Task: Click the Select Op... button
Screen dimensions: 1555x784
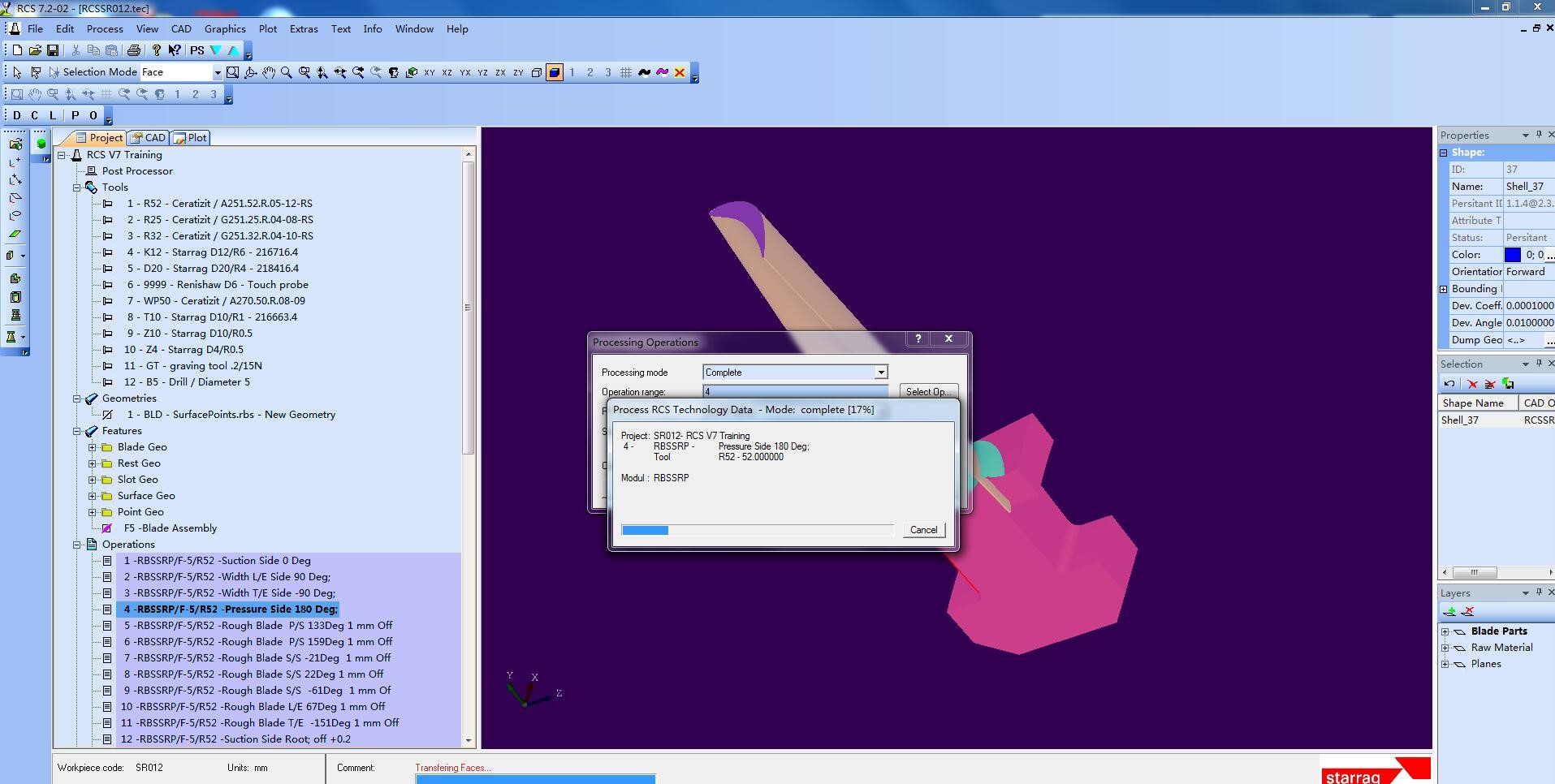Action: (x=928, y=391)
